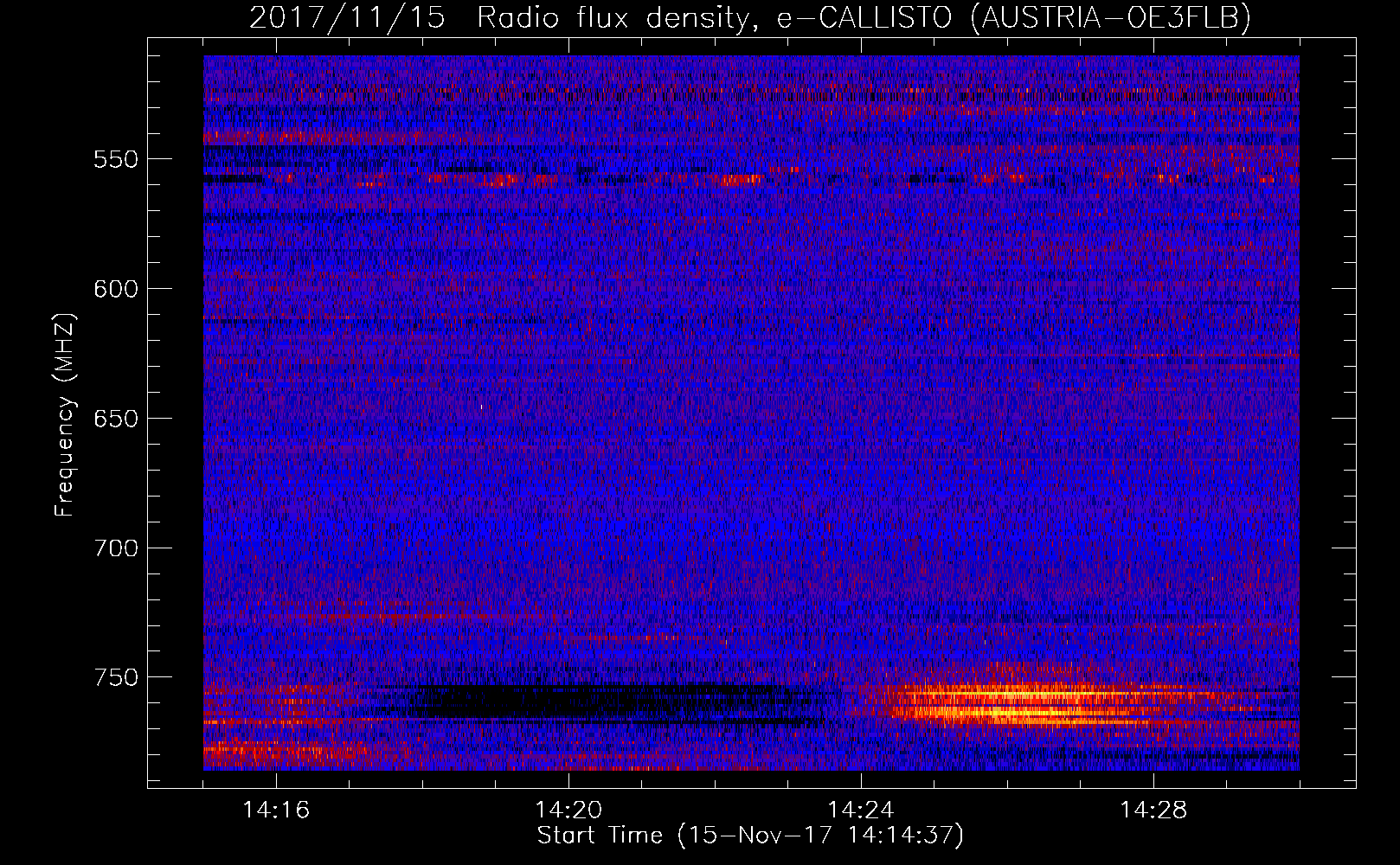Select the 14:28 time tick label
The height and width of the screenshot is (865, 1400).
[x=1153, y=811]
